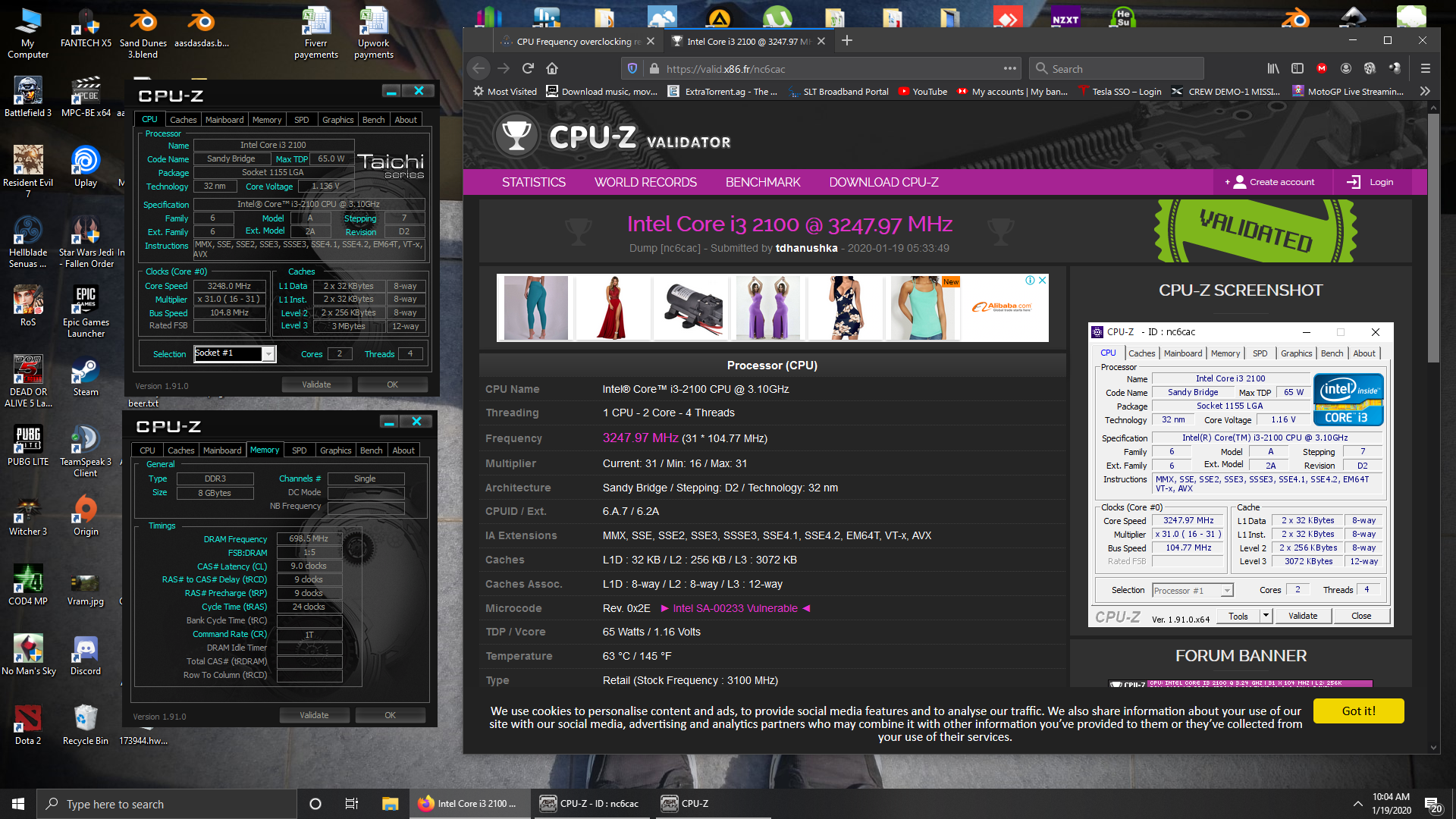
Task: Click Validate in top CPU-Z window
Action: (x=316, y=384)
